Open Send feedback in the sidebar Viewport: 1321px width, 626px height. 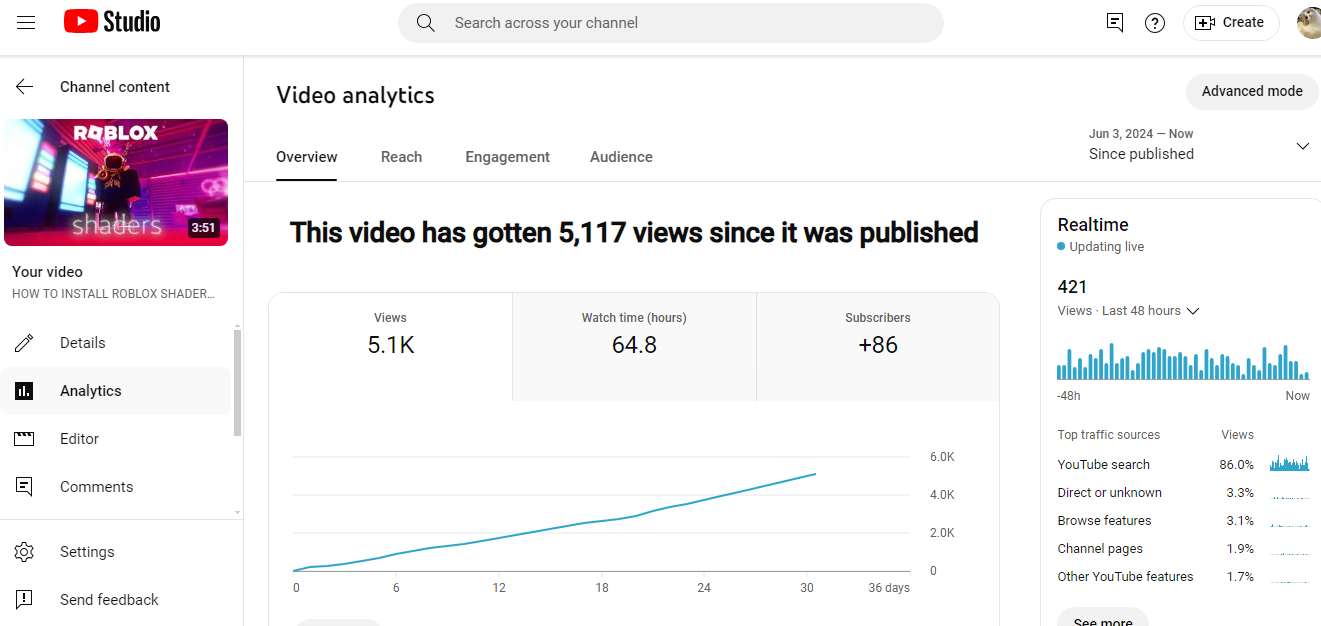(x=115, y=600)
